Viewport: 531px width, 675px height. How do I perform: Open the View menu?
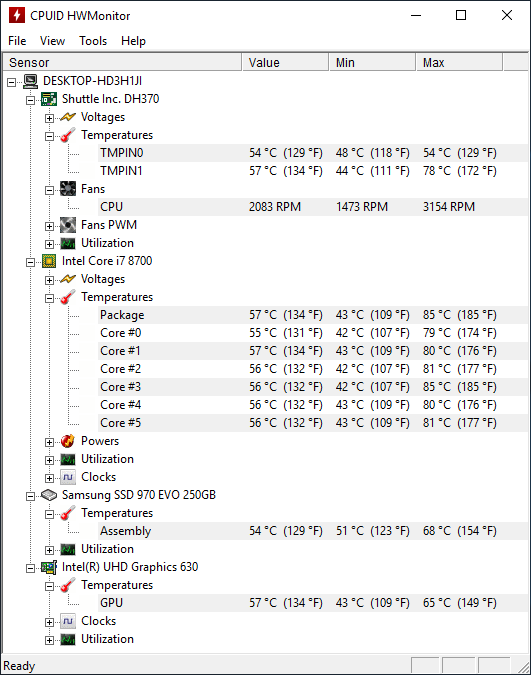[52, 41]
